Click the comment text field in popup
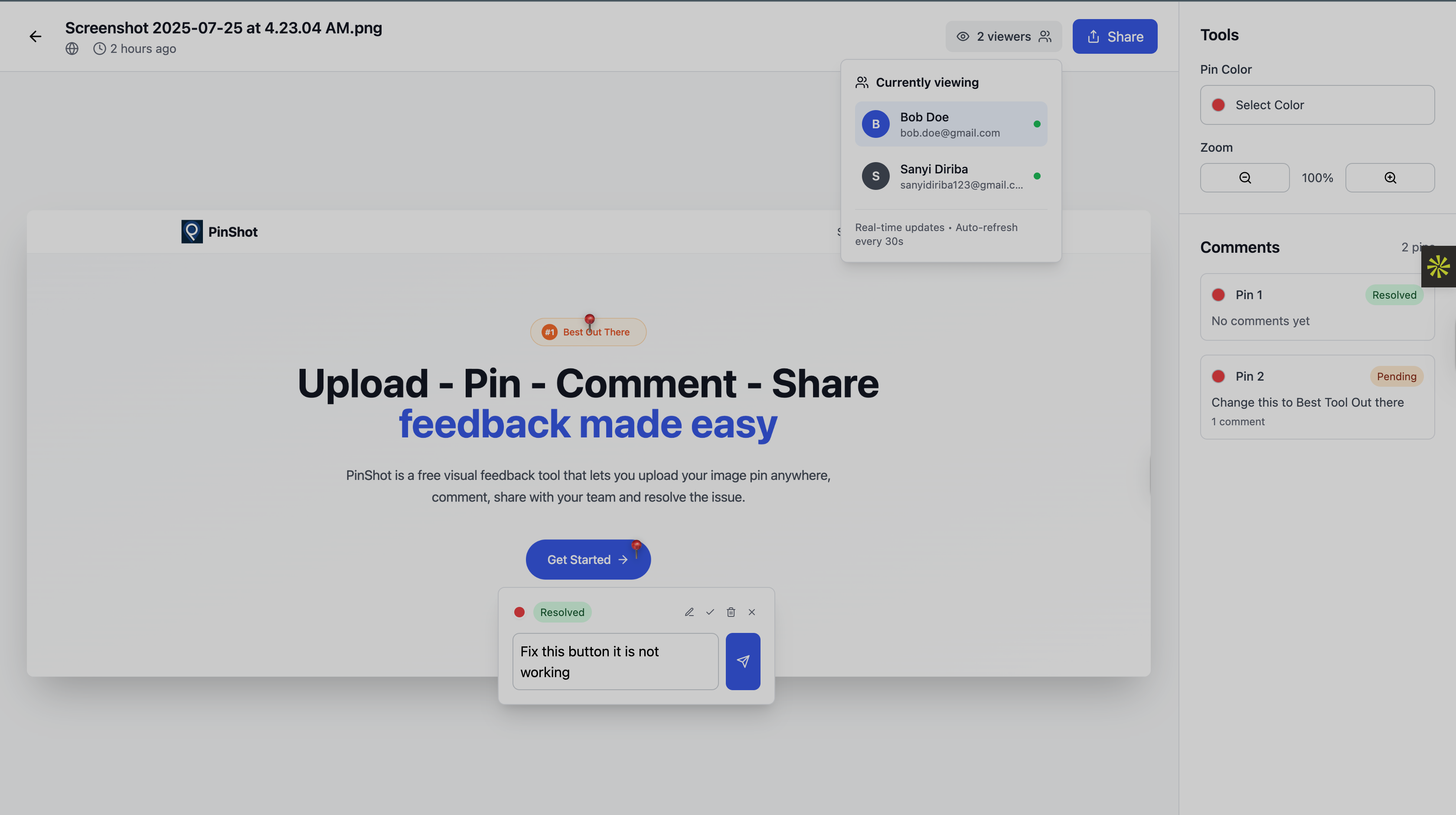The image size is (1456, 815). [615, 661]
